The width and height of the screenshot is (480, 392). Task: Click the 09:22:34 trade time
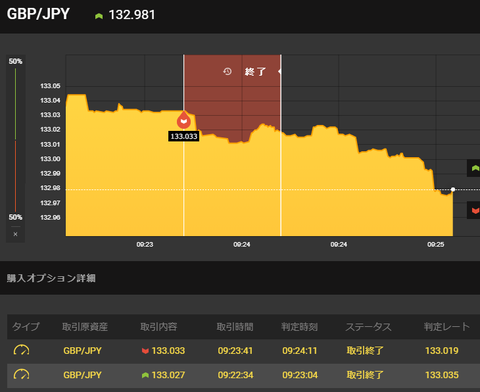[x=235, y=375]
